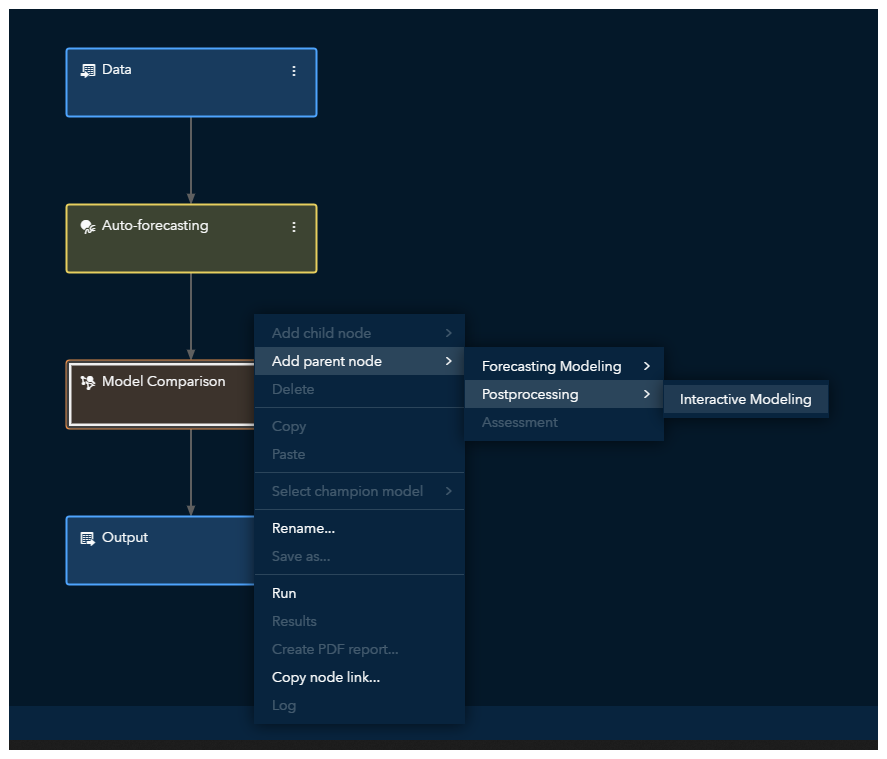Click the Postprocessing menu entry

530,394
